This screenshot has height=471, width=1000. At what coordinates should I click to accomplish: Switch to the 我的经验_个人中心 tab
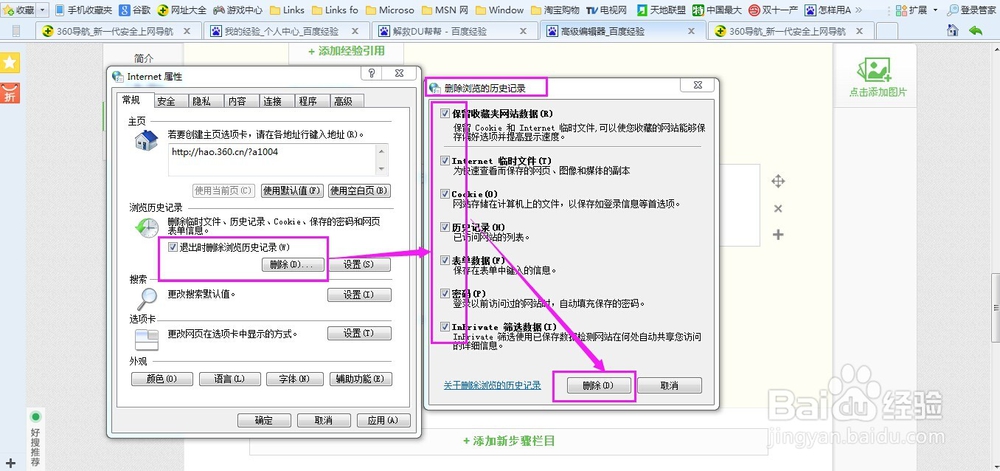(284, 31)
